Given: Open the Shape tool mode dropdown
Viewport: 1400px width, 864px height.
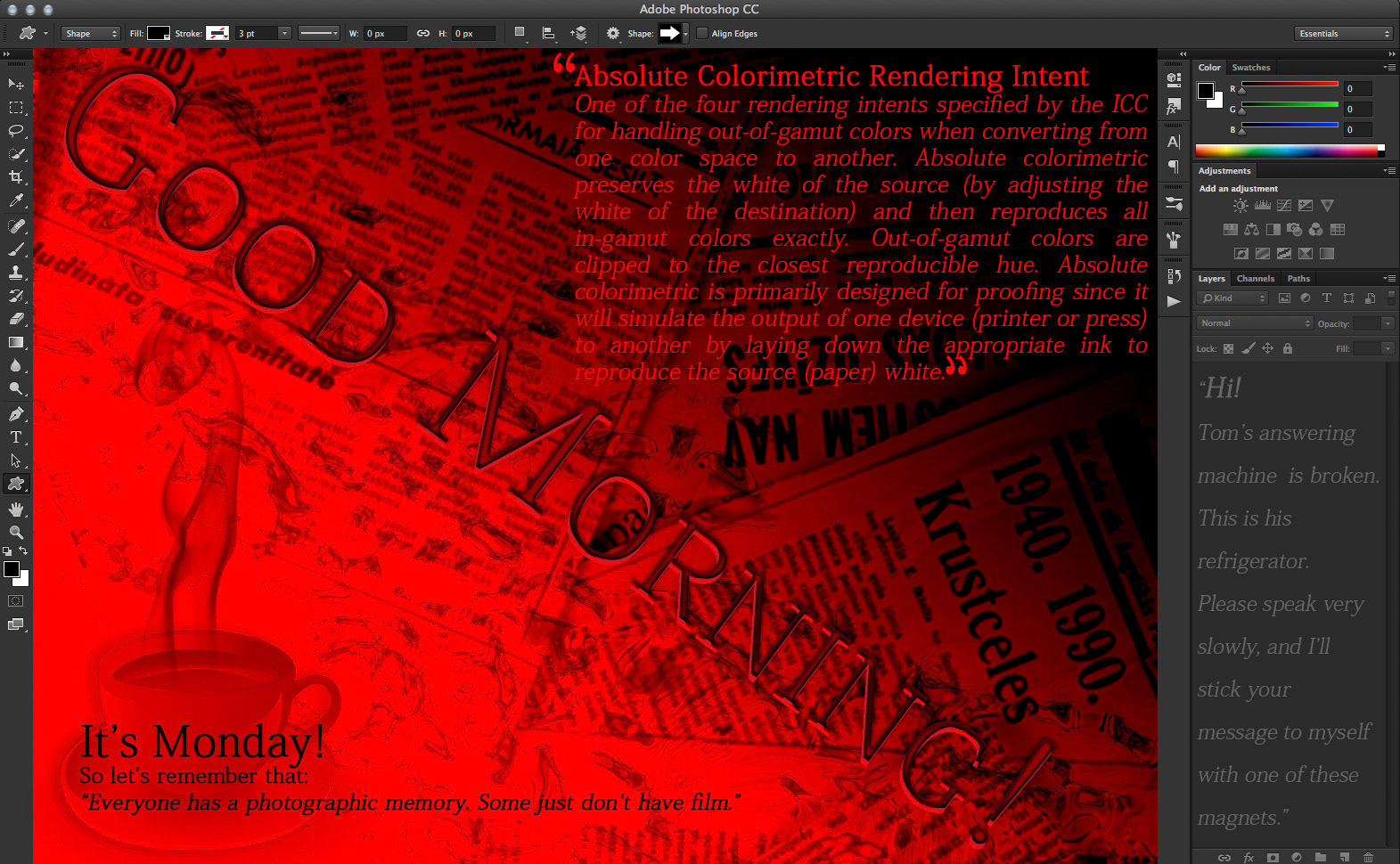Looking at the screenshot, I should pyautogui.click(x=91, y=34).
